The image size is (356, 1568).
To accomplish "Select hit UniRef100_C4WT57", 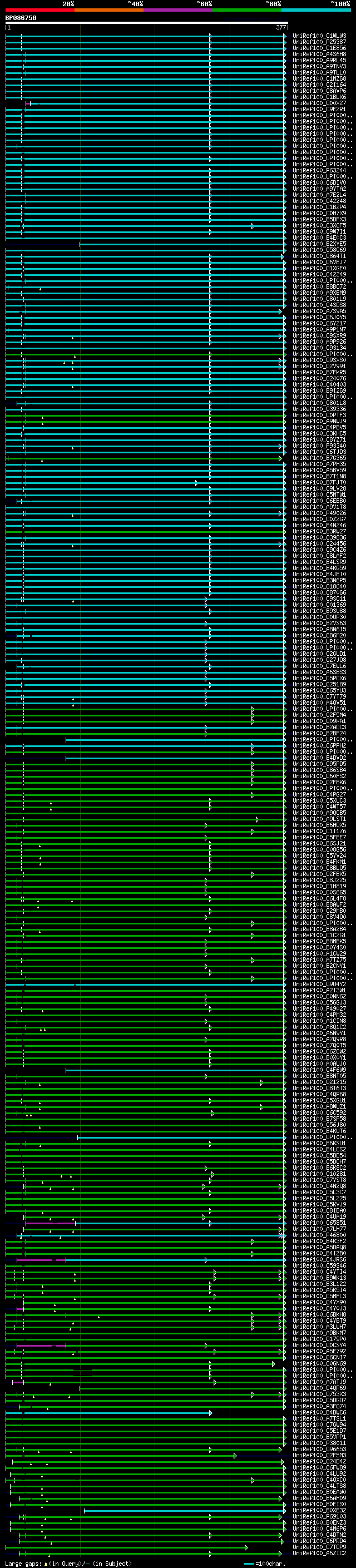I will pos(319,807).
